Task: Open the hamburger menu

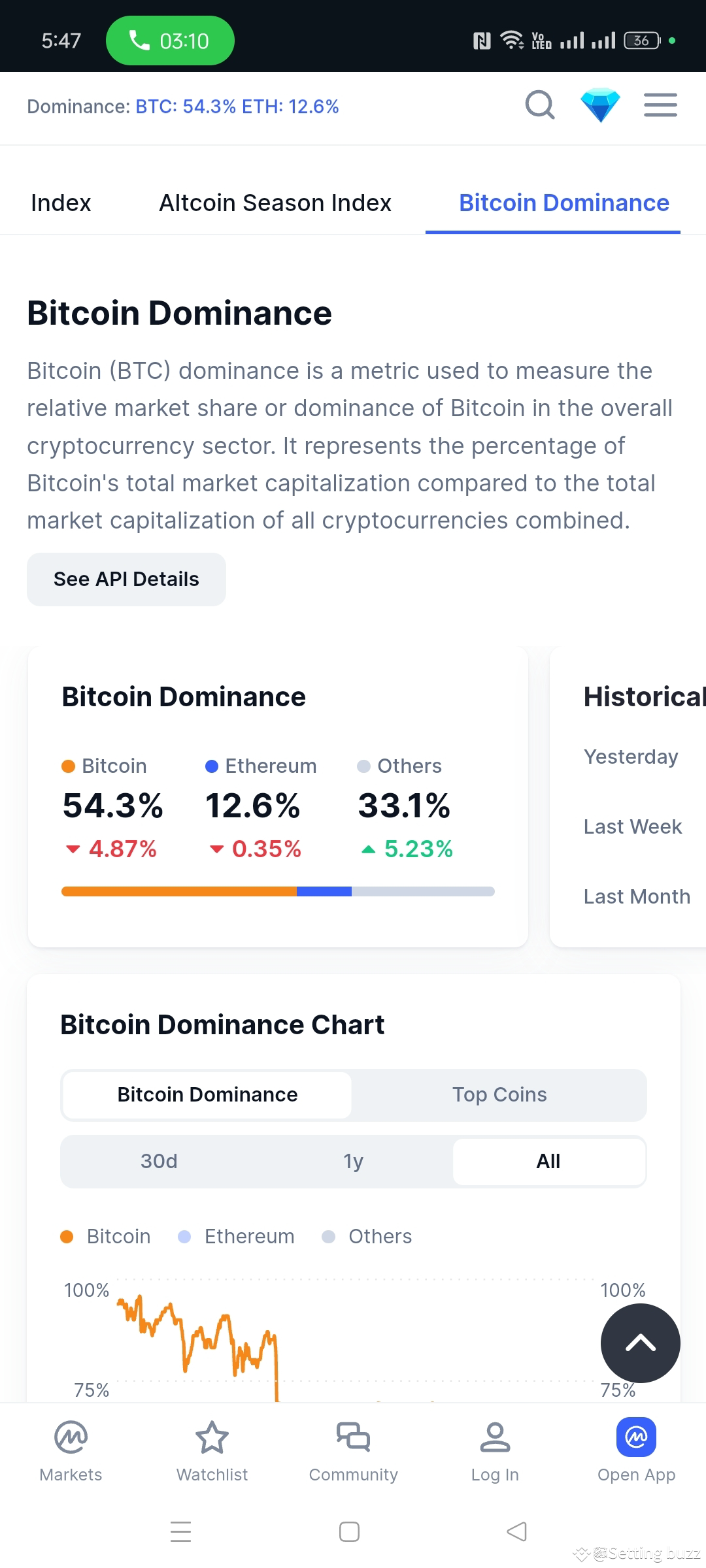Action: [x=660, y=105]
